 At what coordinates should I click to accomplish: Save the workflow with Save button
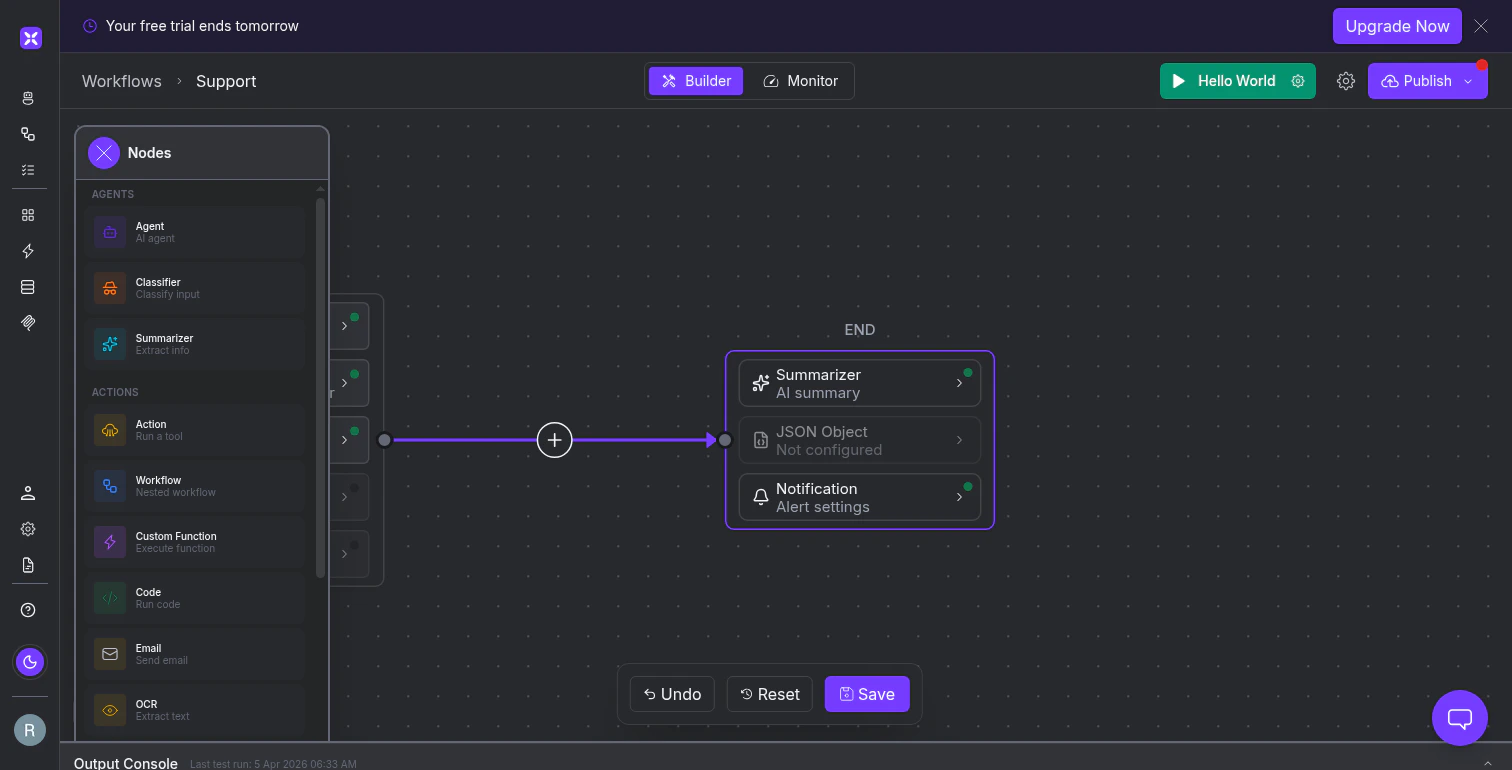[x=866, y=694]
